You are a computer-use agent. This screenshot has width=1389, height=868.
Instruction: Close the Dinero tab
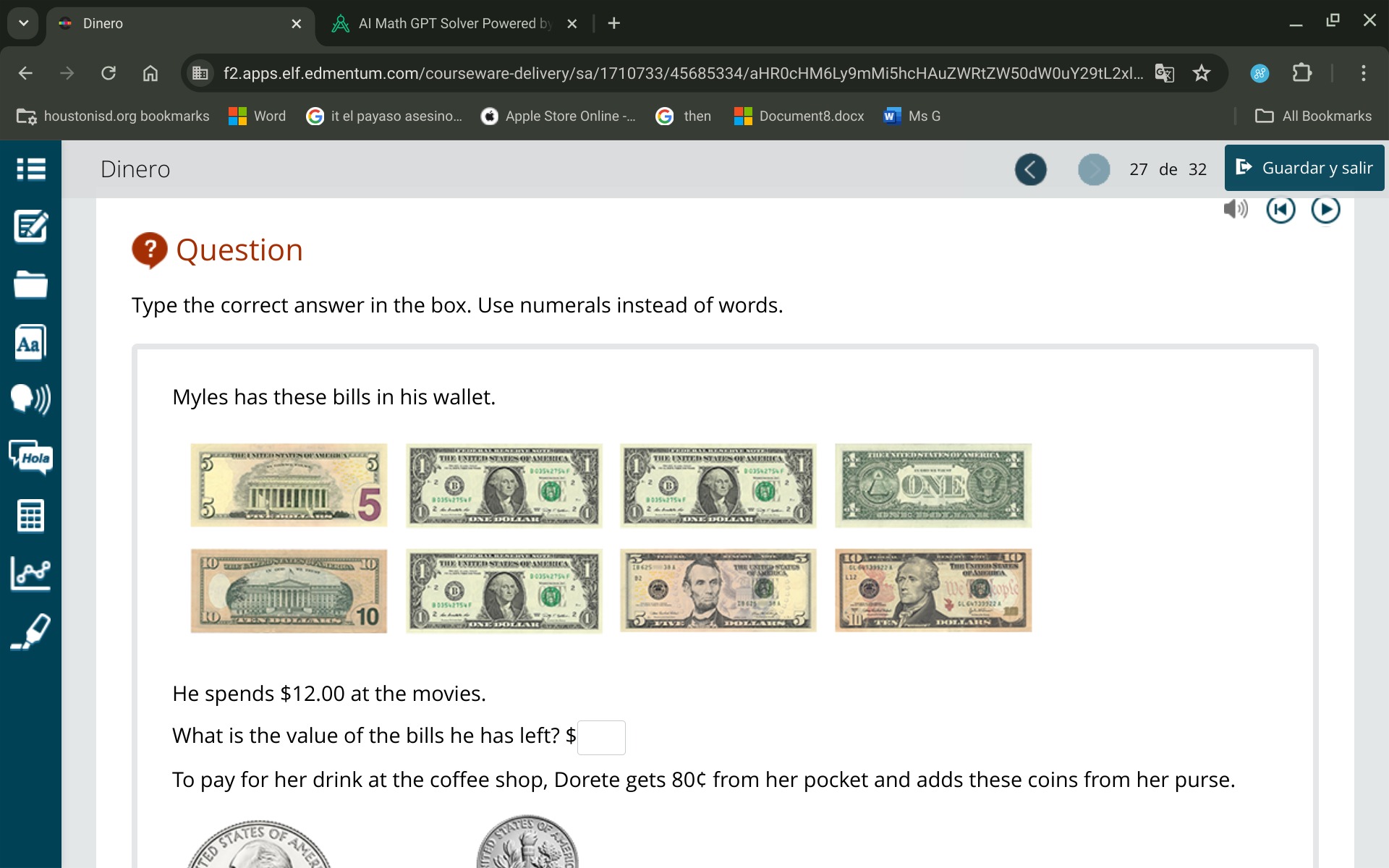(296, 24)
